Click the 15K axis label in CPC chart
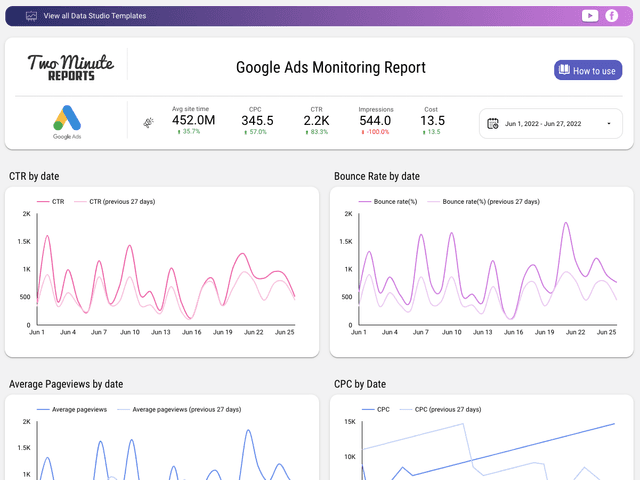The width and height of the screenshot is (640, 480). [x=350, y=422]
